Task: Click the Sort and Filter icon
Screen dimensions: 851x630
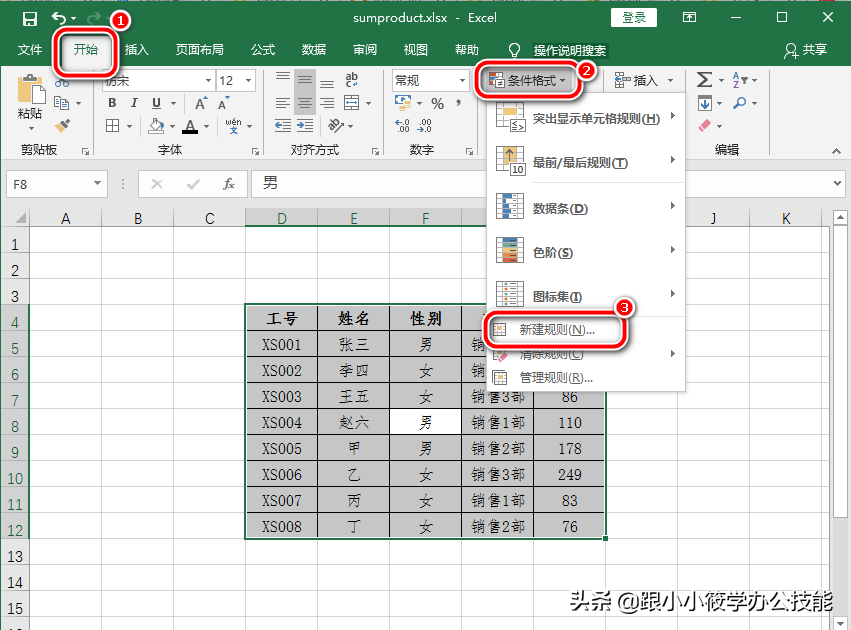Action: (739, 80)
